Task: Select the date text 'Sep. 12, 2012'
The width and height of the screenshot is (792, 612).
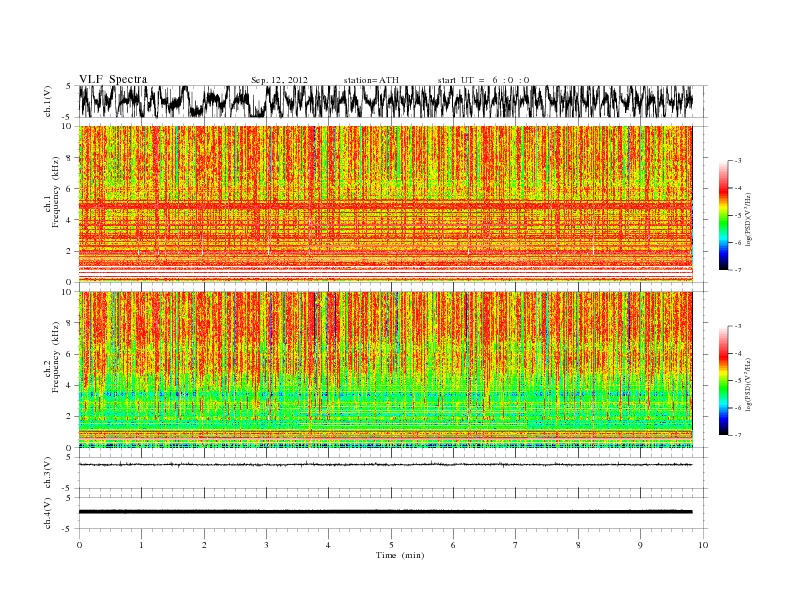Action: pos(279,80)
